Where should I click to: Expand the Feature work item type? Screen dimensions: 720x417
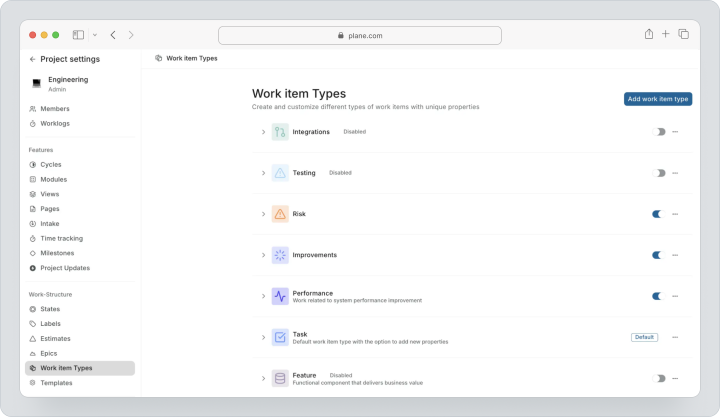[x=263, y=378]
